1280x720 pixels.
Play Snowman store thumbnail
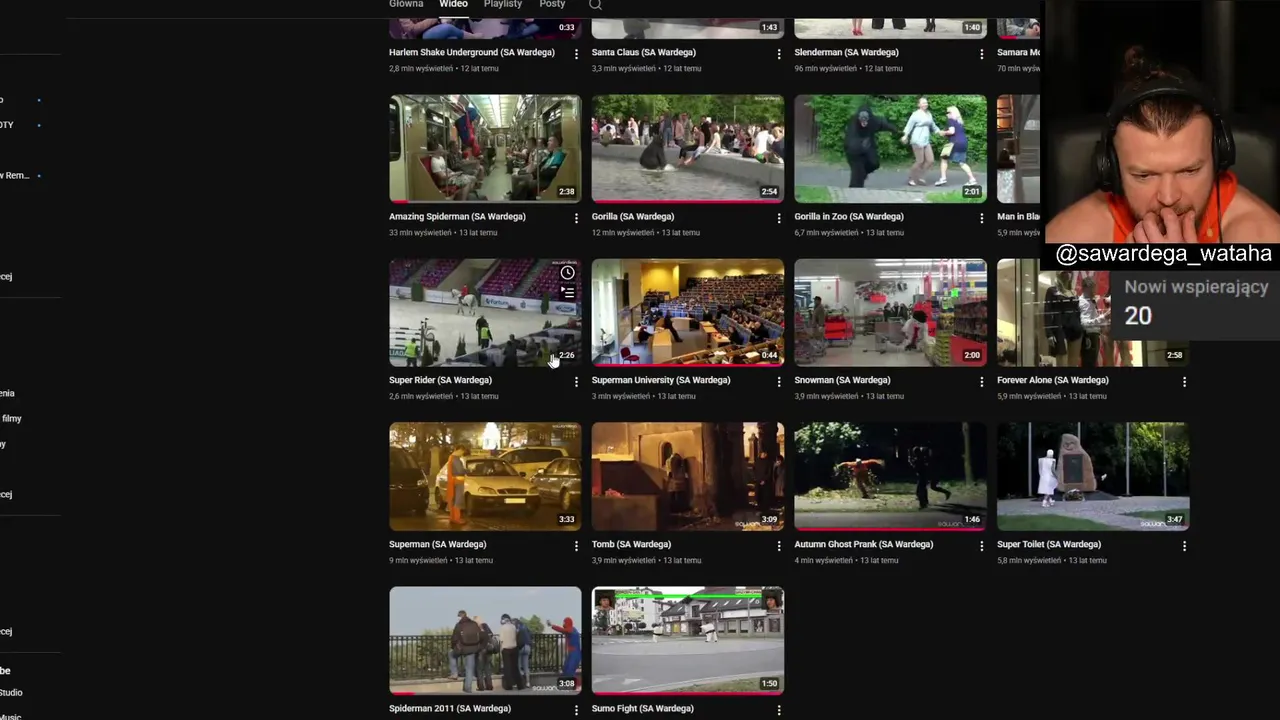point(890,313)
